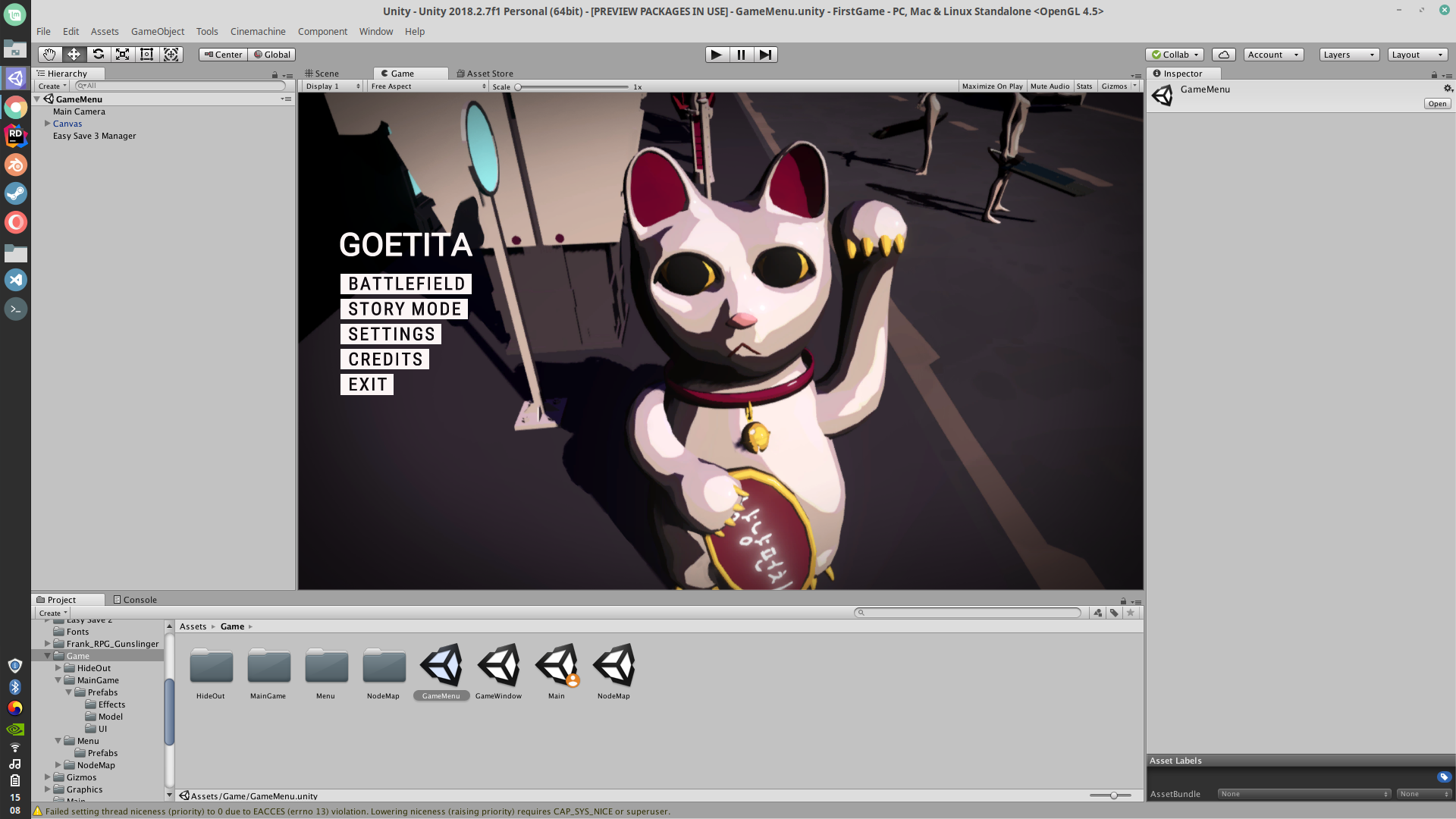
Task: Open the Inspector gear settings icon
Action: tap(1448, 89)
